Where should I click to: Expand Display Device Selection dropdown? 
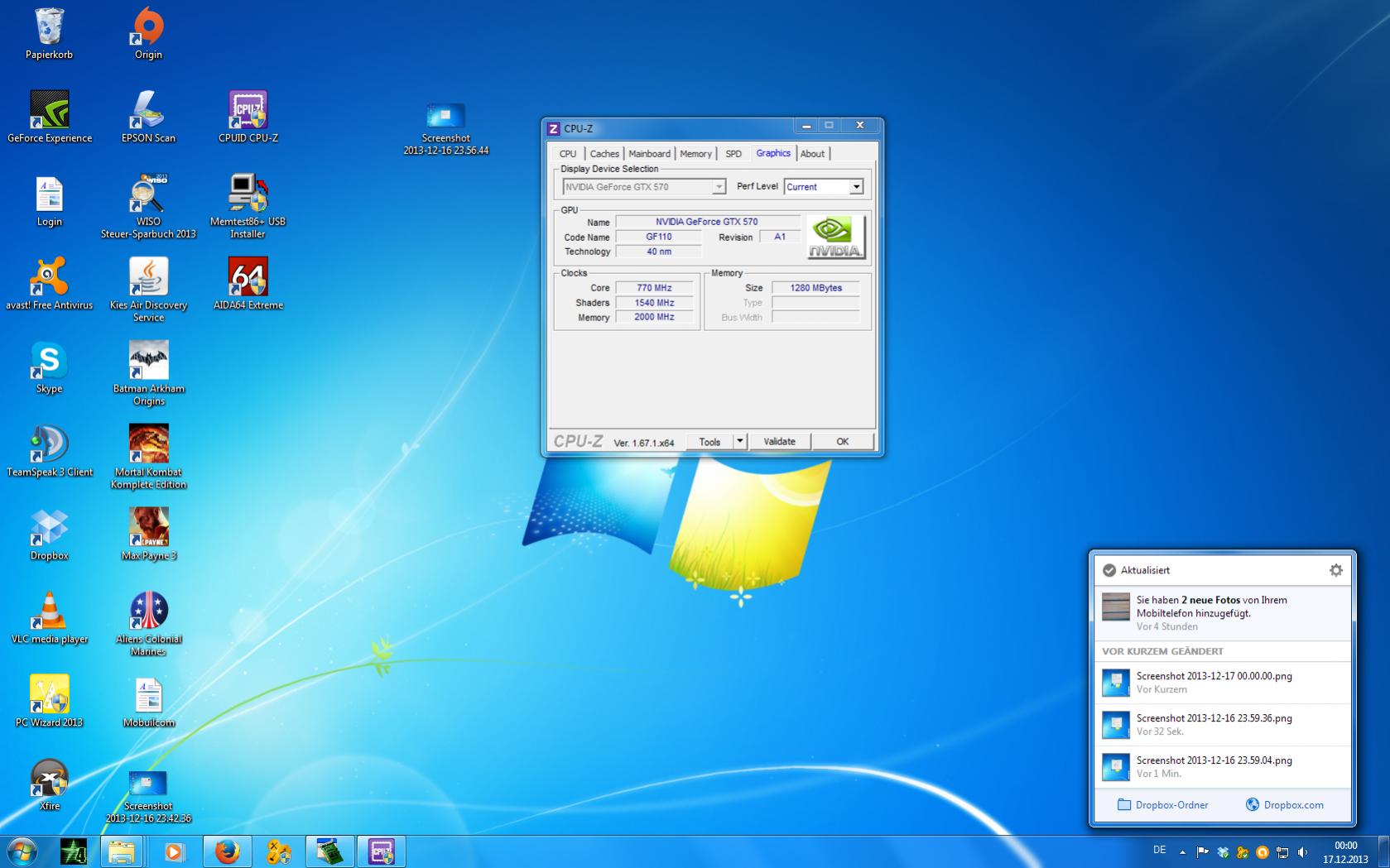click(x=719, y=187)
